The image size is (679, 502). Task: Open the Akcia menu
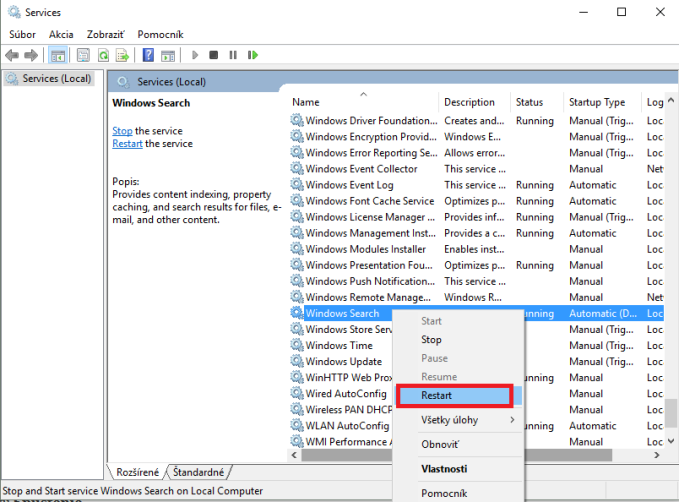(61, 34)
